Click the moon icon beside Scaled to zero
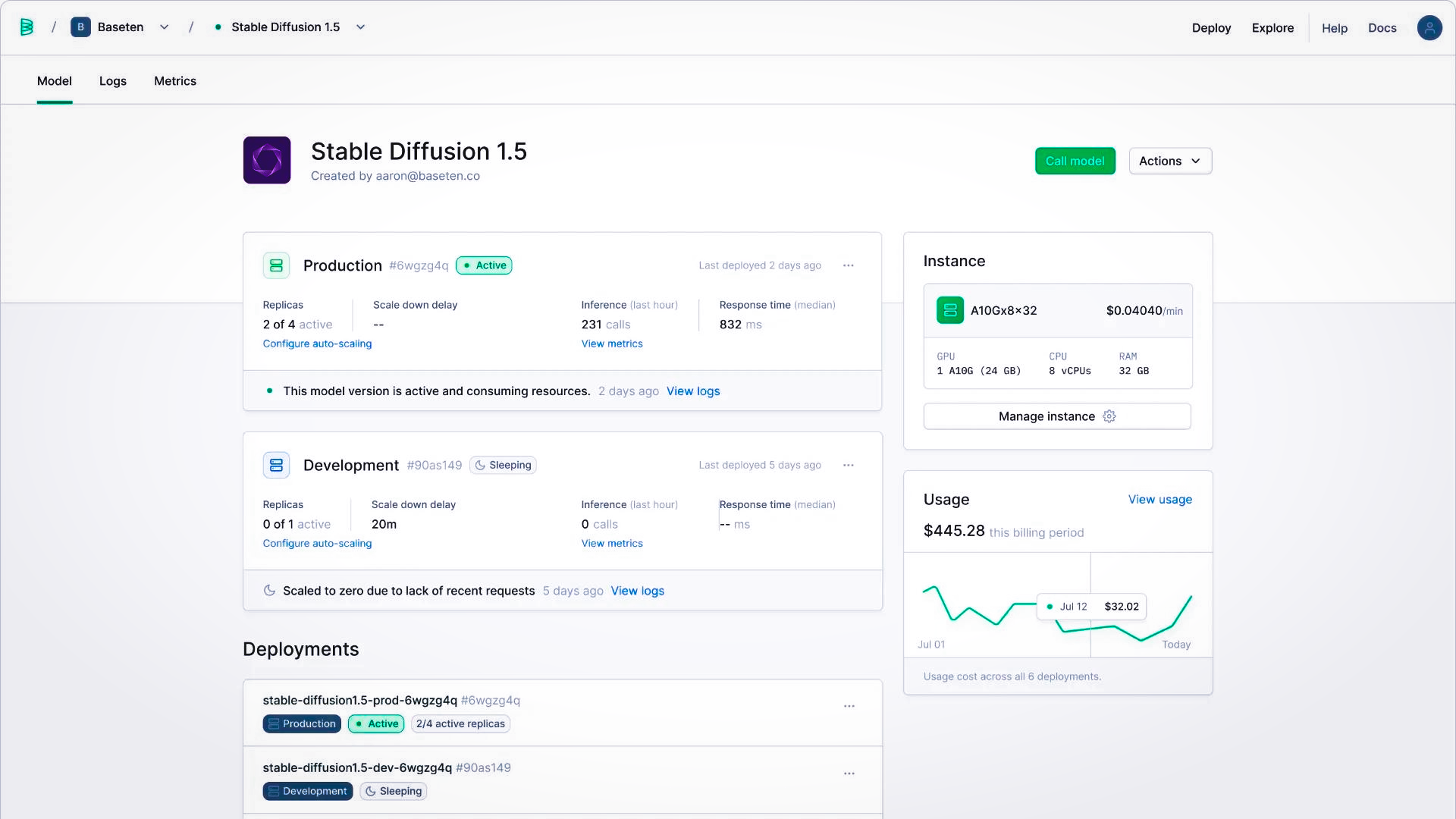This screenshot has width=1456, height=819. 269,591
